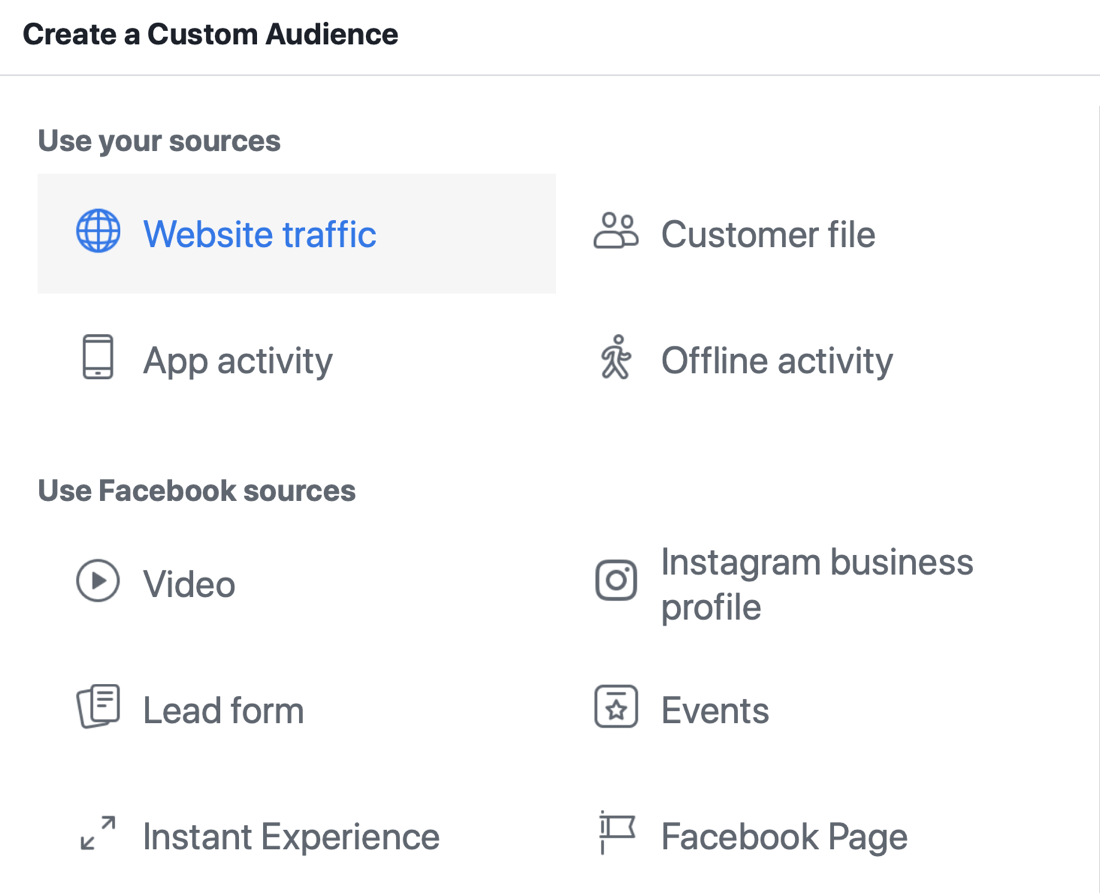Choose Customer file as audience source
The image size is (1100, 893).
point(768,235)
